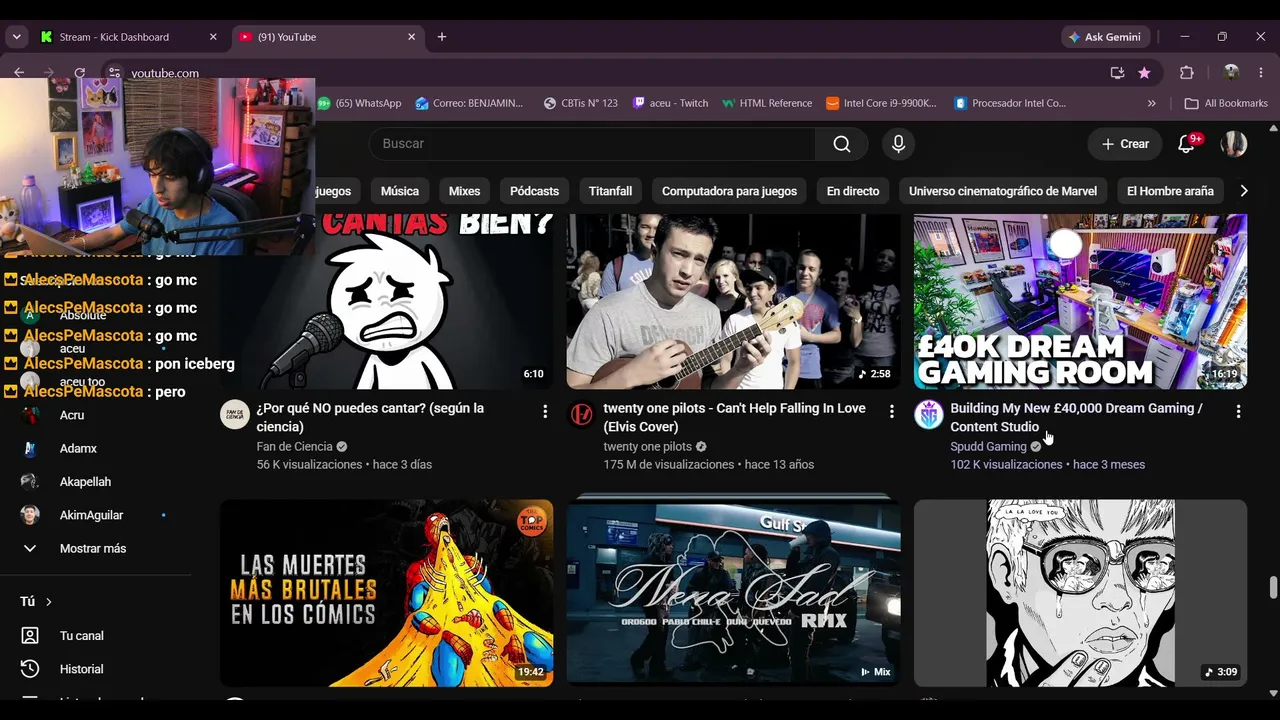Open the Crear menu button
This screenshot has width=1280, height=720.
click(x=1125, y=144)
